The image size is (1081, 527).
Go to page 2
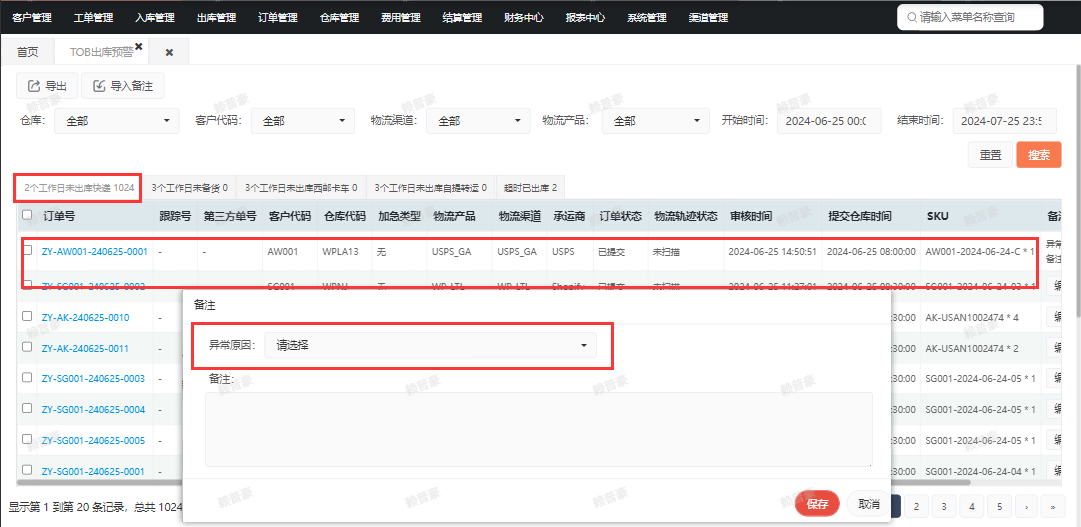click(916, 506)
